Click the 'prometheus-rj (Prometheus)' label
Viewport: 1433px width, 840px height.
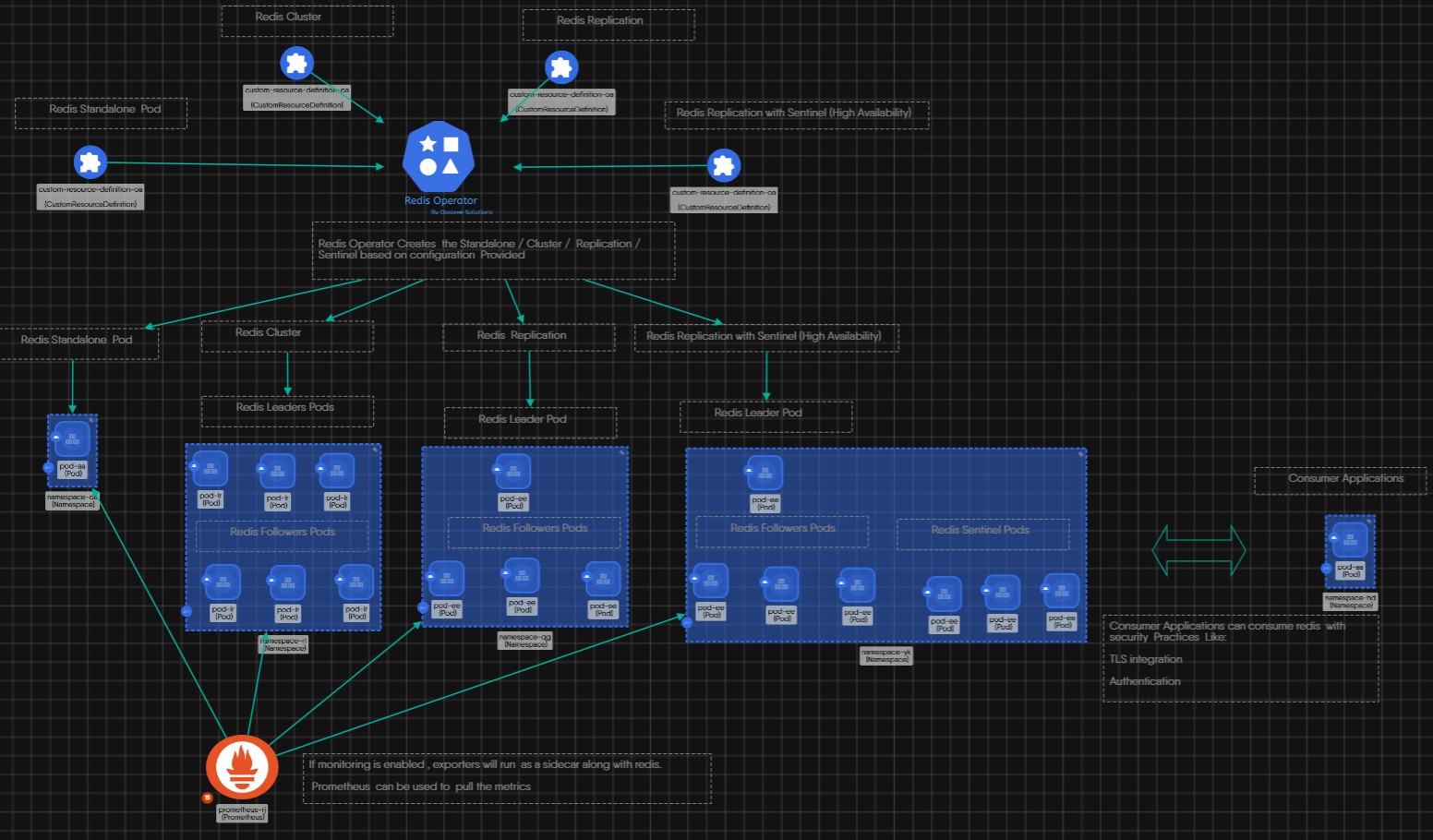click(x=243, y=813)
